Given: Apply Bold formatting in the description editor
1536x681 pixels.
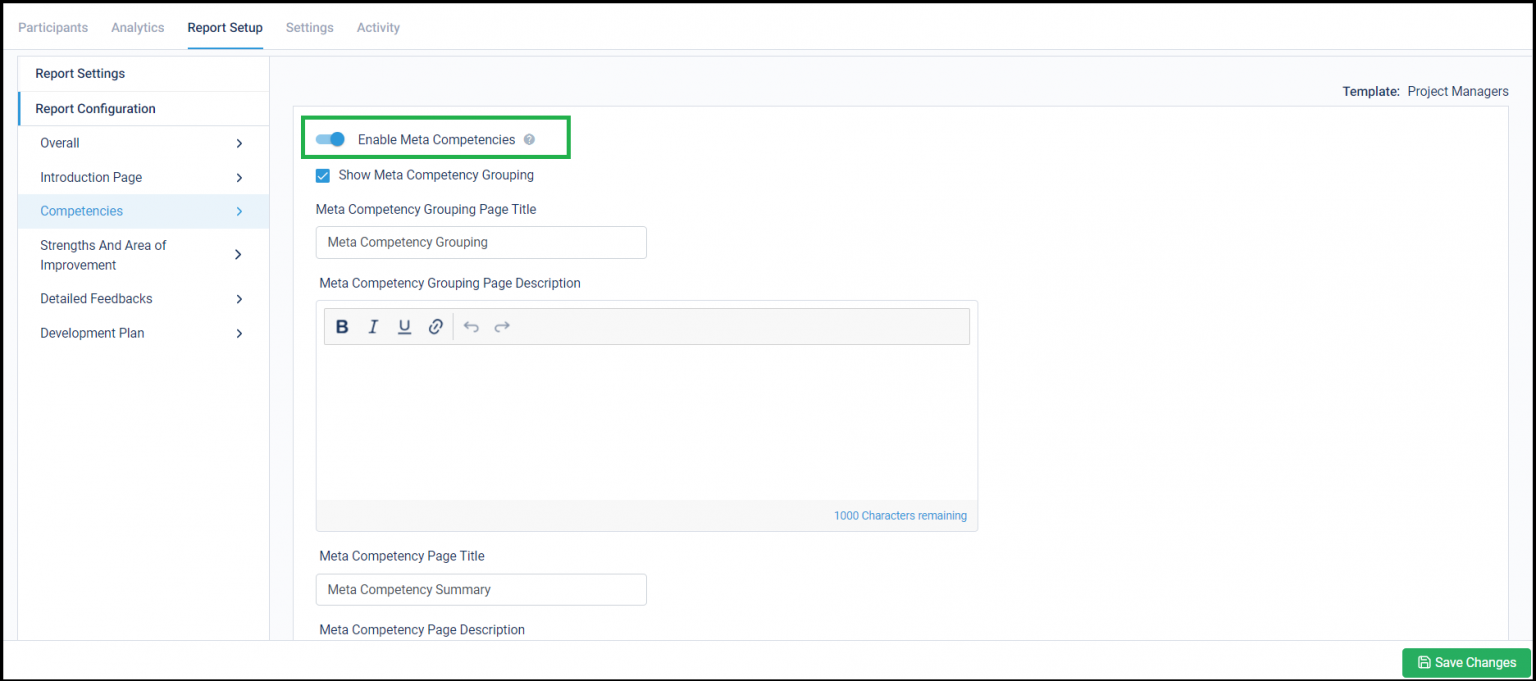Looking at the screenshot, I should pyautogui.click(x=342, y=326).
